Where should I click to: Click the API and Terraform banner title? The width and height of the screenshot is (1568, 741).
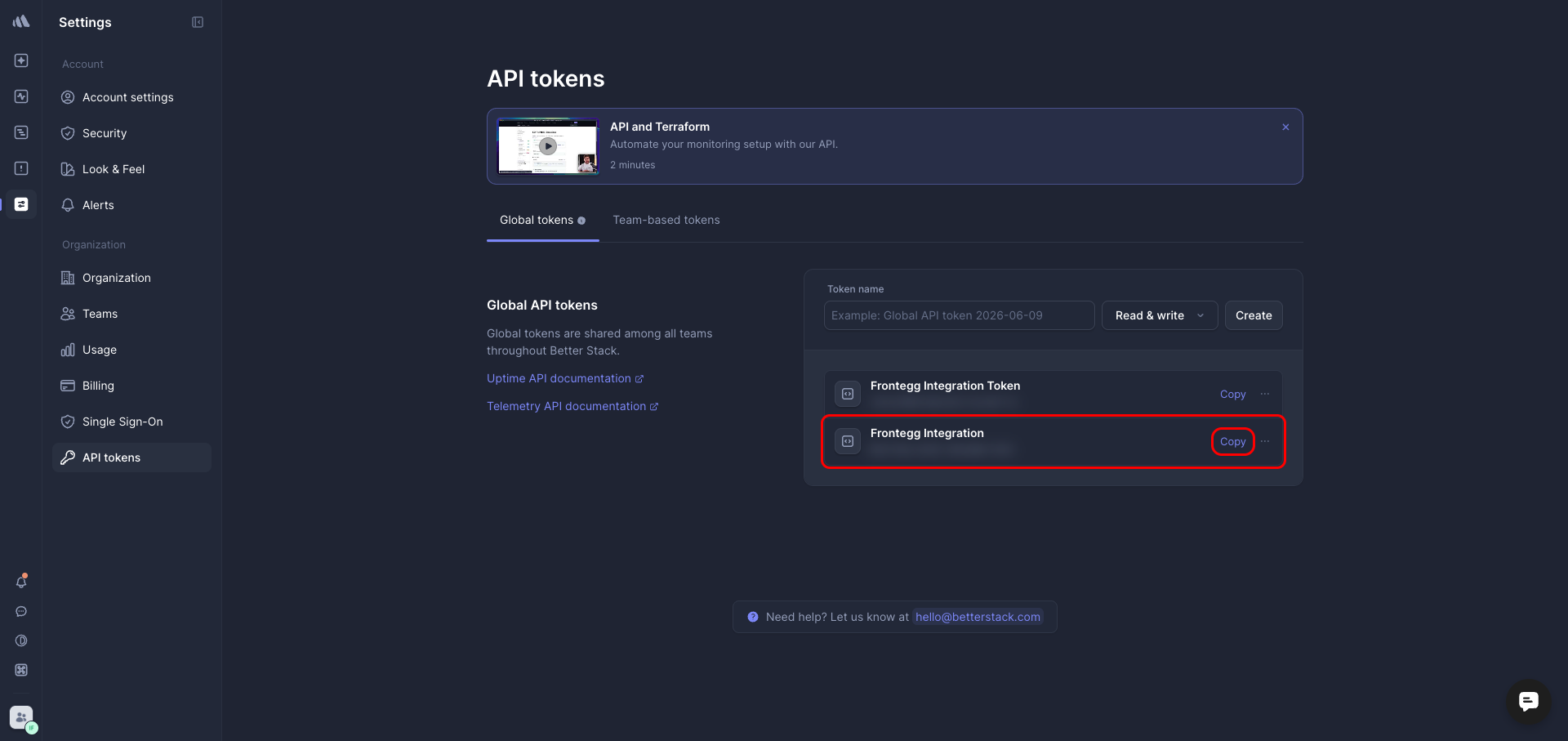[660, 127]
